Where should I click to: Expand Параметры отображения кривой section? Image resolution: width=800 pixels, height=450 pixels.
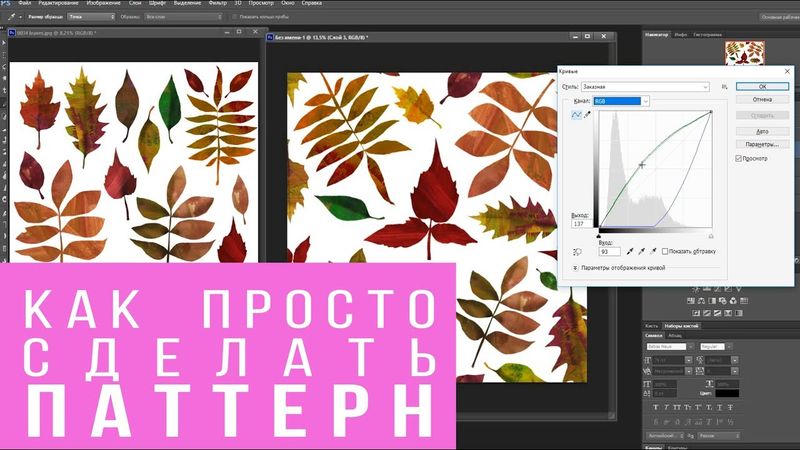click(575, 267)
